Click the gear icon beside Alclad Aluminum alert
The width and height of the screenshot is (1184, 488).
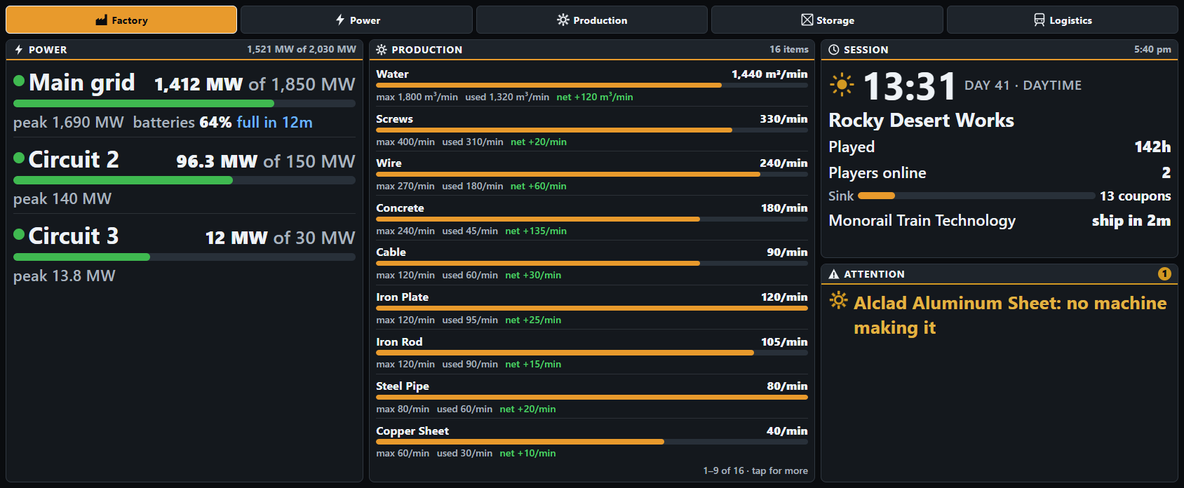click(838, 301)
